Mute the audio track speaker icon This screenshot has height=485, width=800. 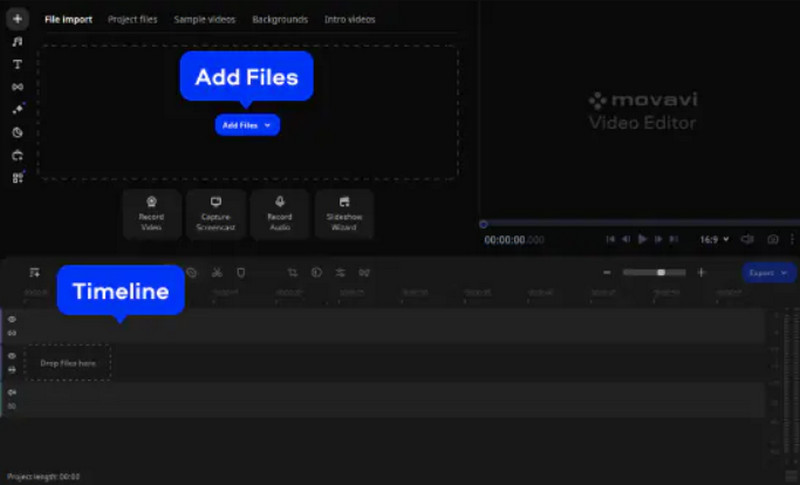pyautogui.click(x=12, y=393)
